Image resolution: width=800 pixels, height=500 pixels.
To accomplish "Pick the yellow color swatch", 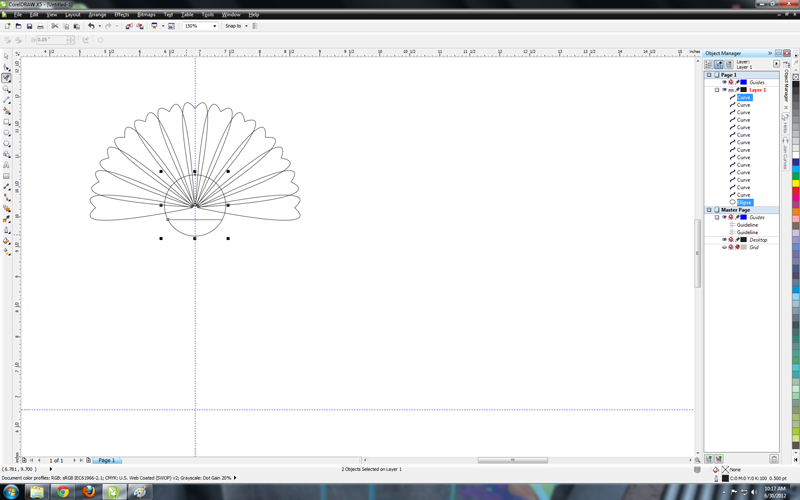I will (x=795, y=184).
